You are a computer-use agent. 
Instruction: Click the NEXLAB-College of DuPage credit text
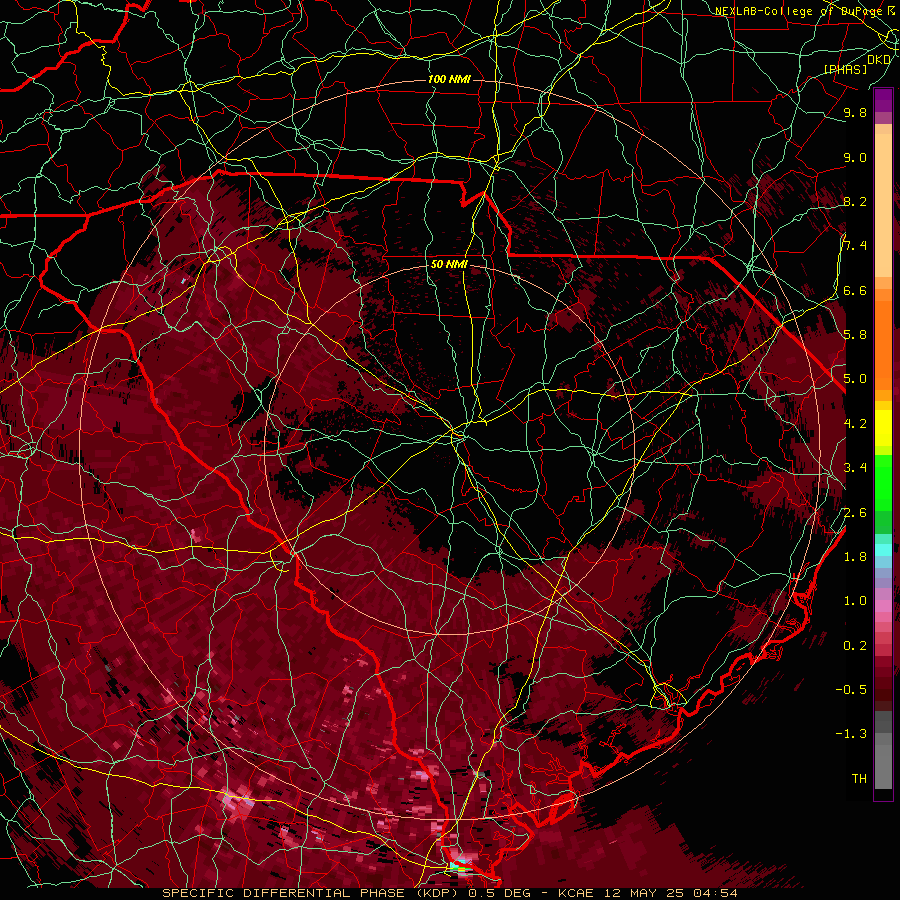pyautogui.click(x=798, y=11)
